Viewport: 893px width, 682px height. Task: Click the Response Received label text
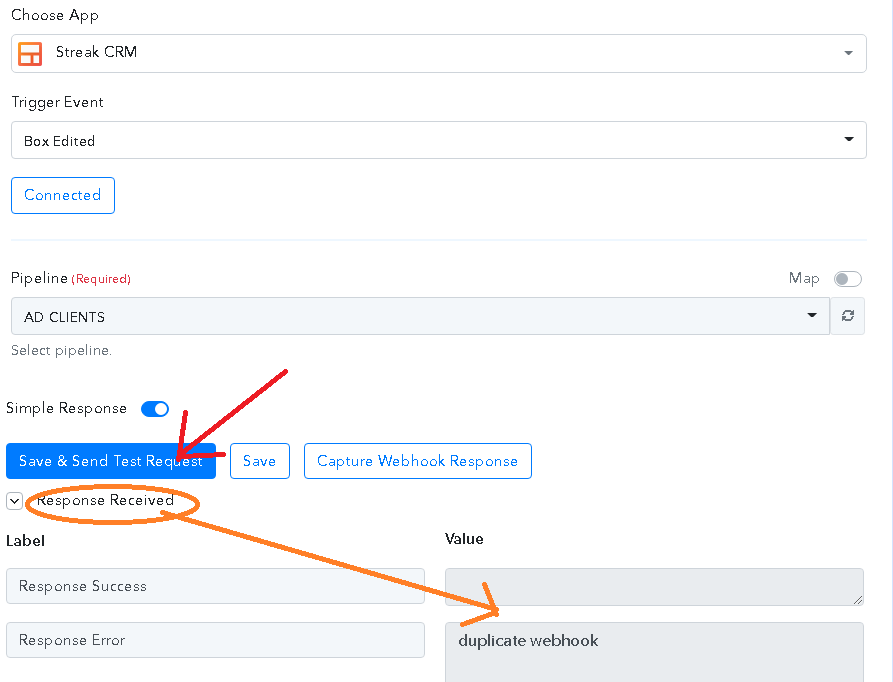(105, 500)
